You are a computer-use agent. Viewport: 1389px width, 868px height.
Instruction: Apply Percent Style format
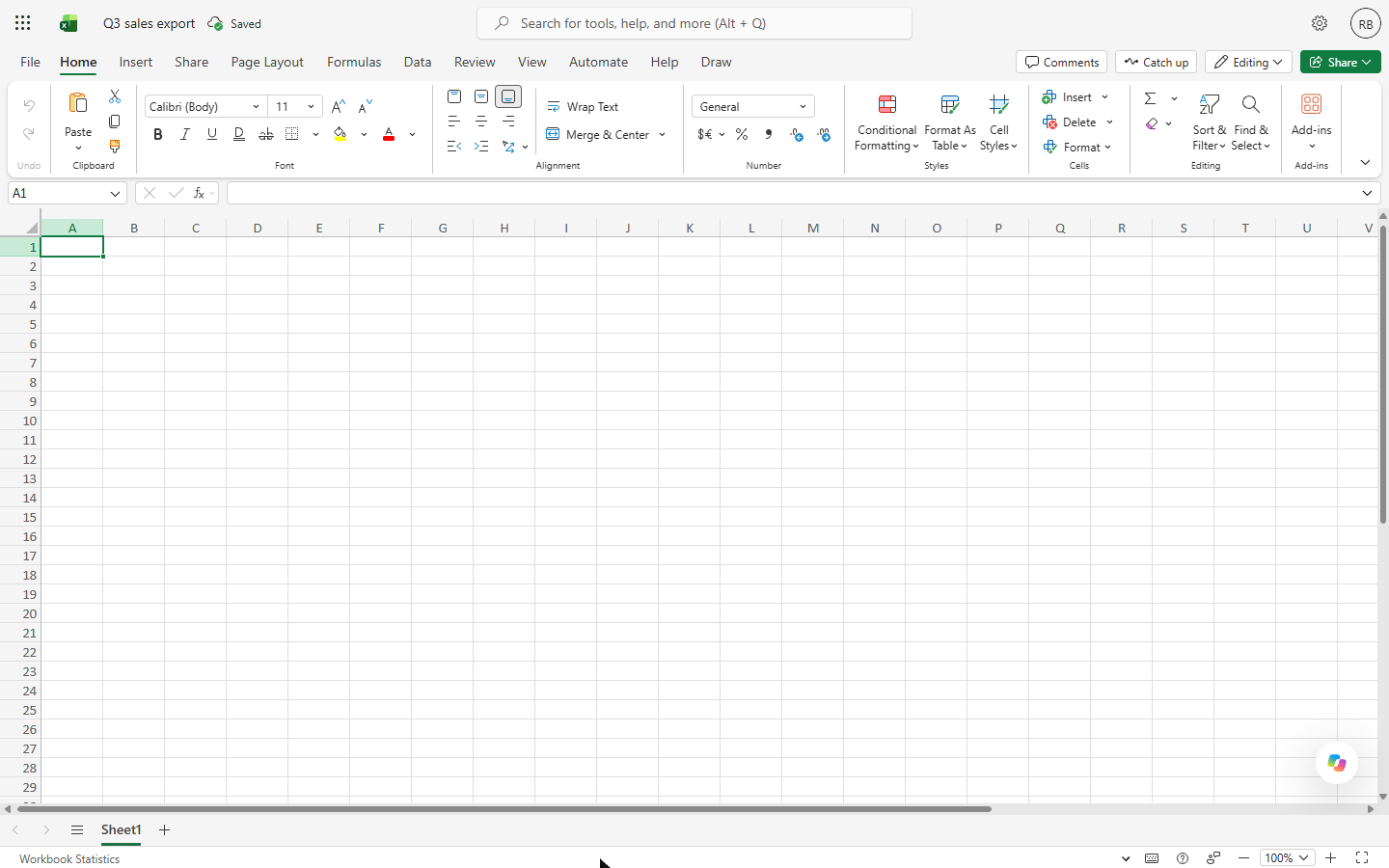tap(742, 134)
